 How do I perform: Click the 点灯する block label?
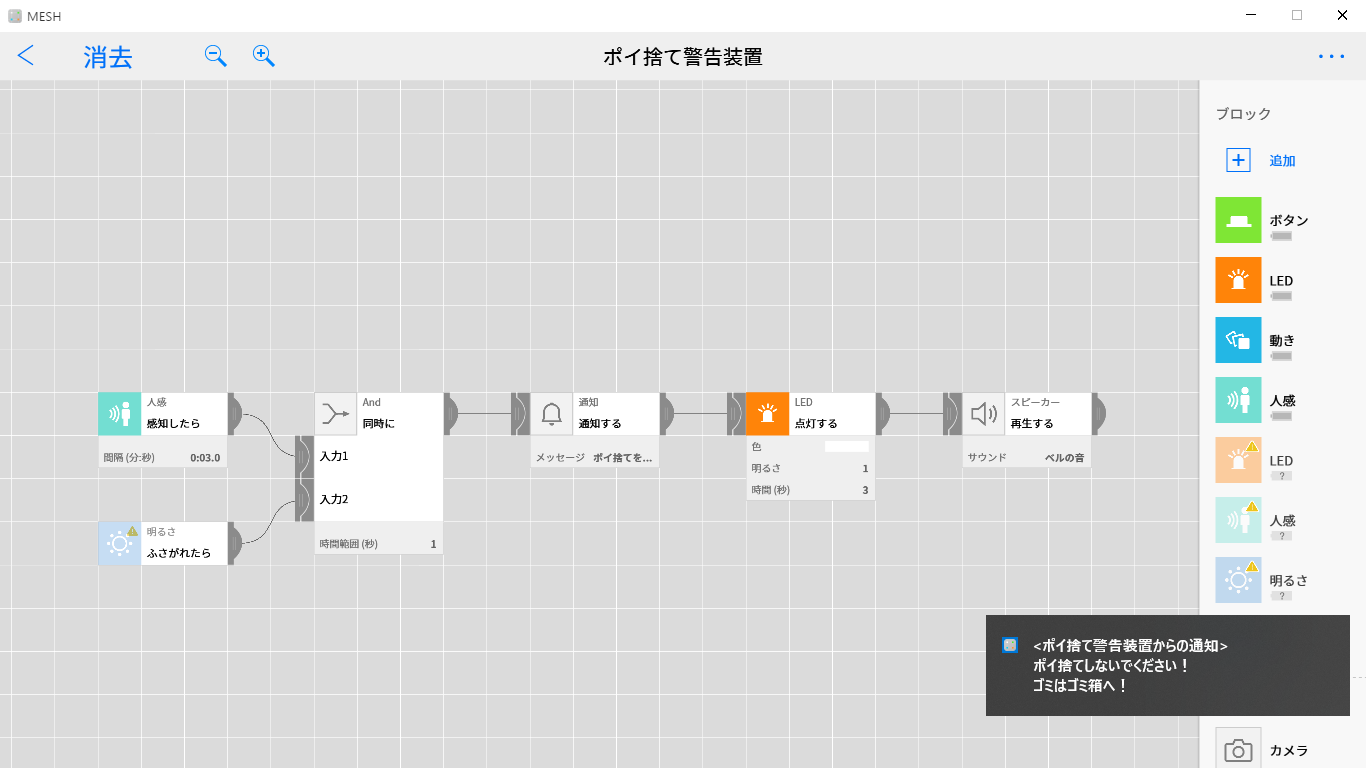pyautogui.click(x=816, y=424)
